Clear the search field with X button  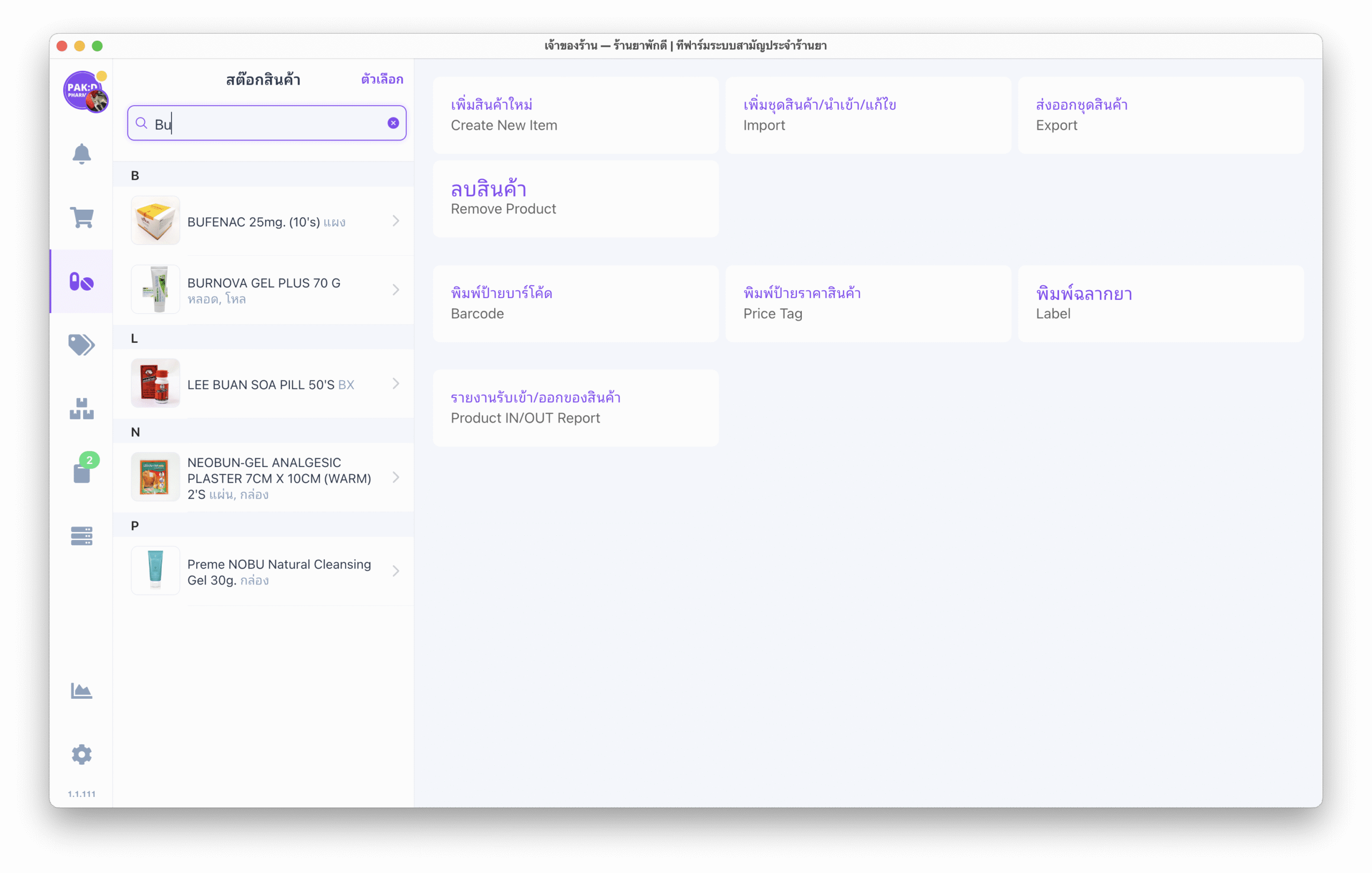tap(393, 123)
